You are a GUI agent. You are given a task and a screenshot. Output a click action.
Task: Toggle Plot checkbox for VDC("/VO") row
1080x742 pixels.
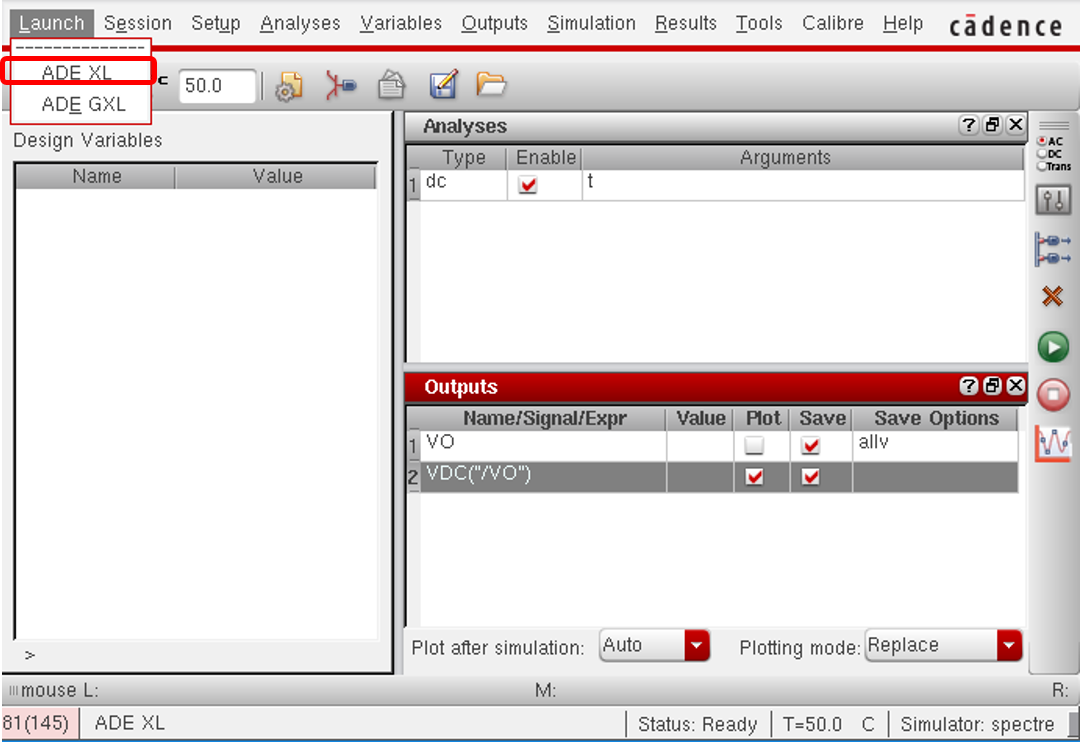754,476
